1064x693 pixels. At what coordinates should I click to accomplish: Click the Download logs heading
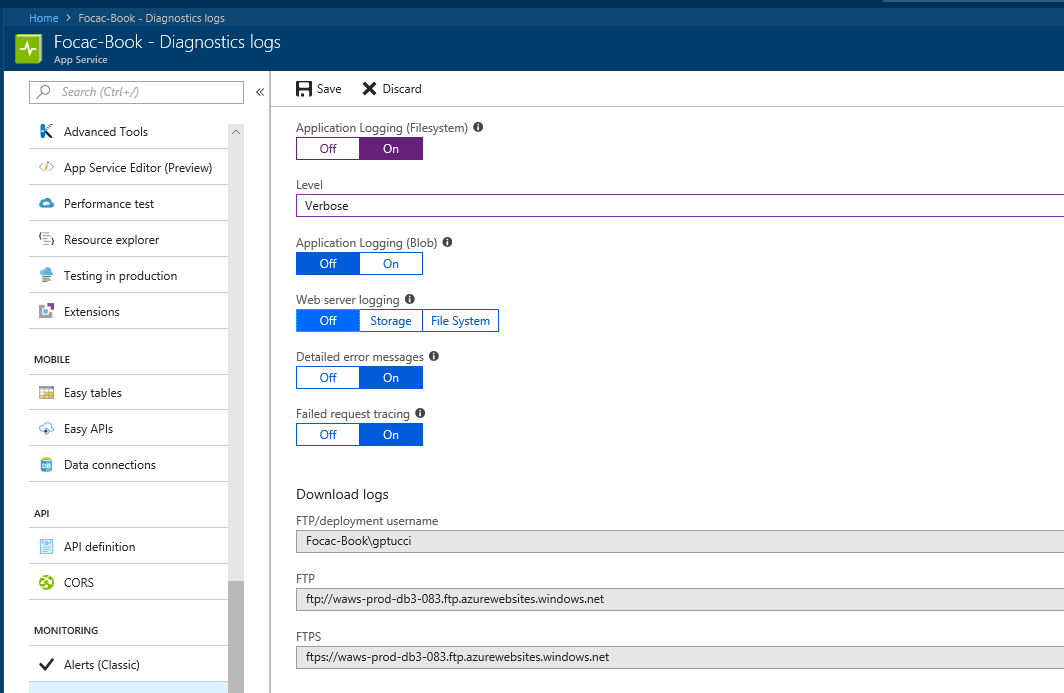click(342, 494)
